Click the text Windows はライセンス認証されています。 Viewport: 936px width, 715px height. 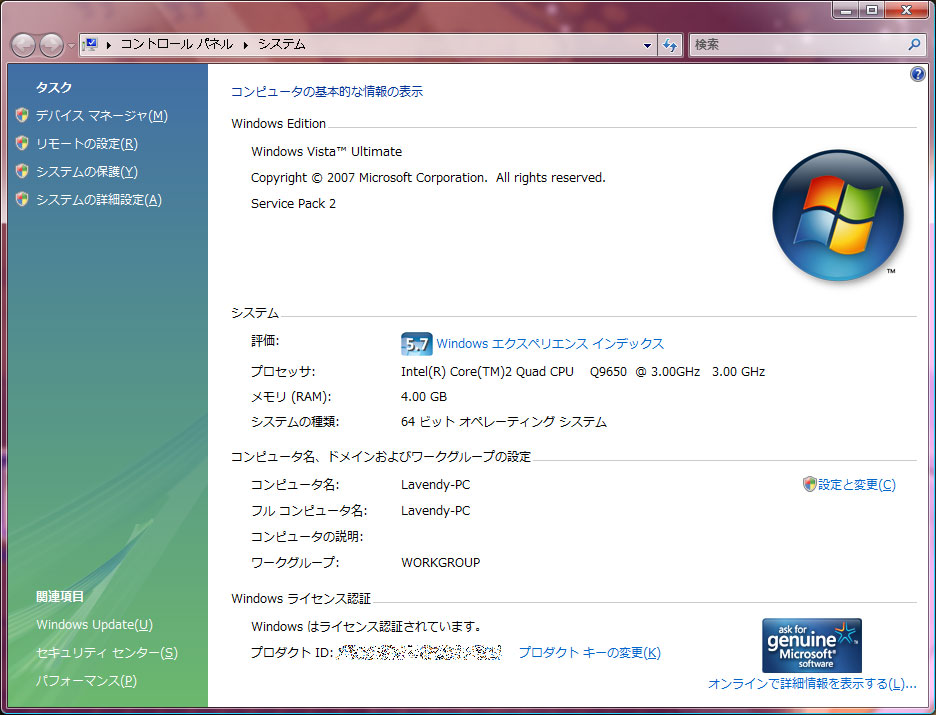click(367, 627)
